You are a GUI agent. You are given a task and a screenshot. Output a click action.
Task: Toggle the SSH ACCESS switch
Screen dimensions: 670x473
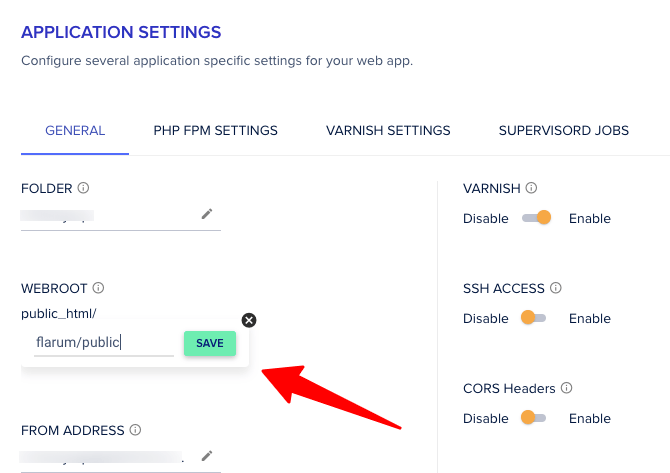(534, 318)
